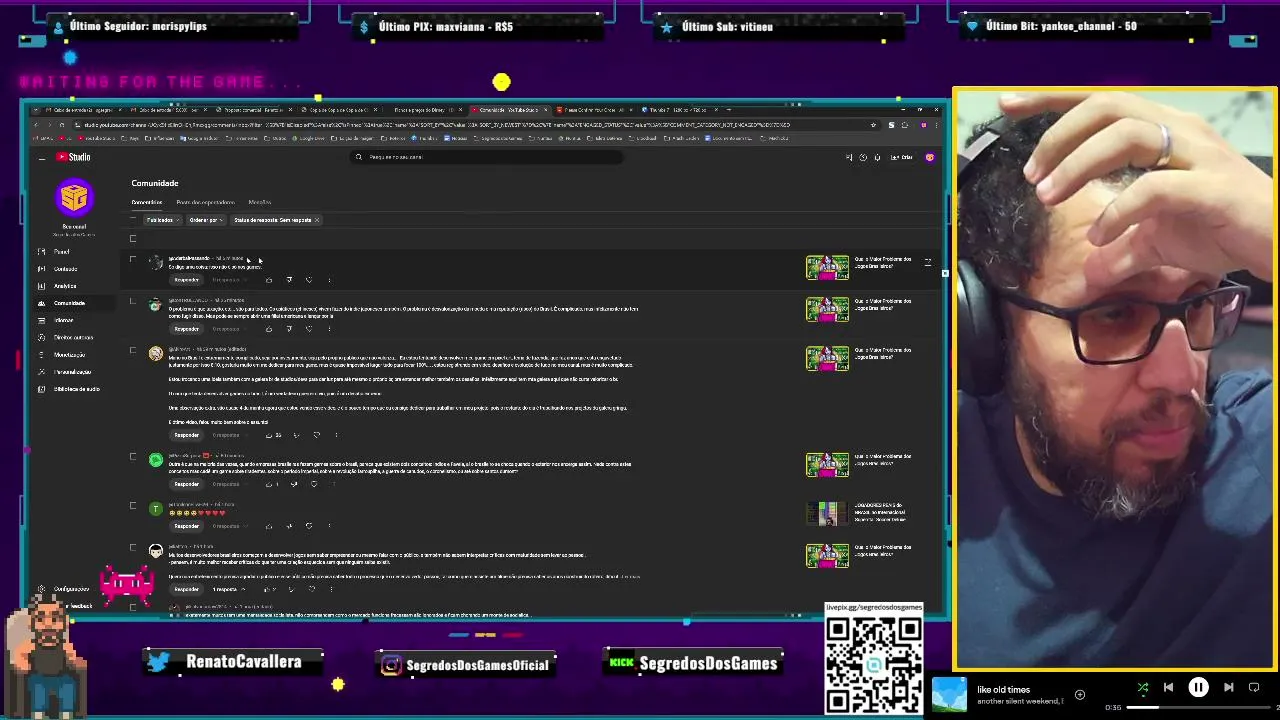Reply to the first comment with Responder
The height and width of the screenshot is (720, 1280).
pyautogui.click(x=187, y=280)
